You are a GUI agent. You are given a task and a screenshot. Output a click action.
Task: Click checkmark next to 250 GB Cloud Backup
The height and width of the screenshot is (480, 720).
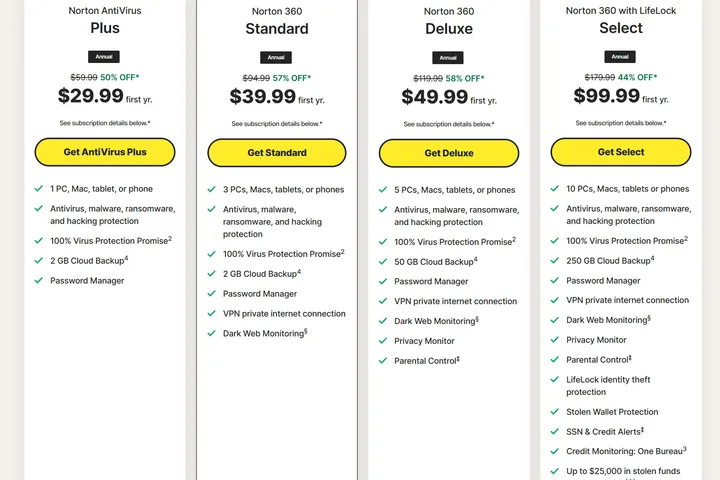[556, 260]
